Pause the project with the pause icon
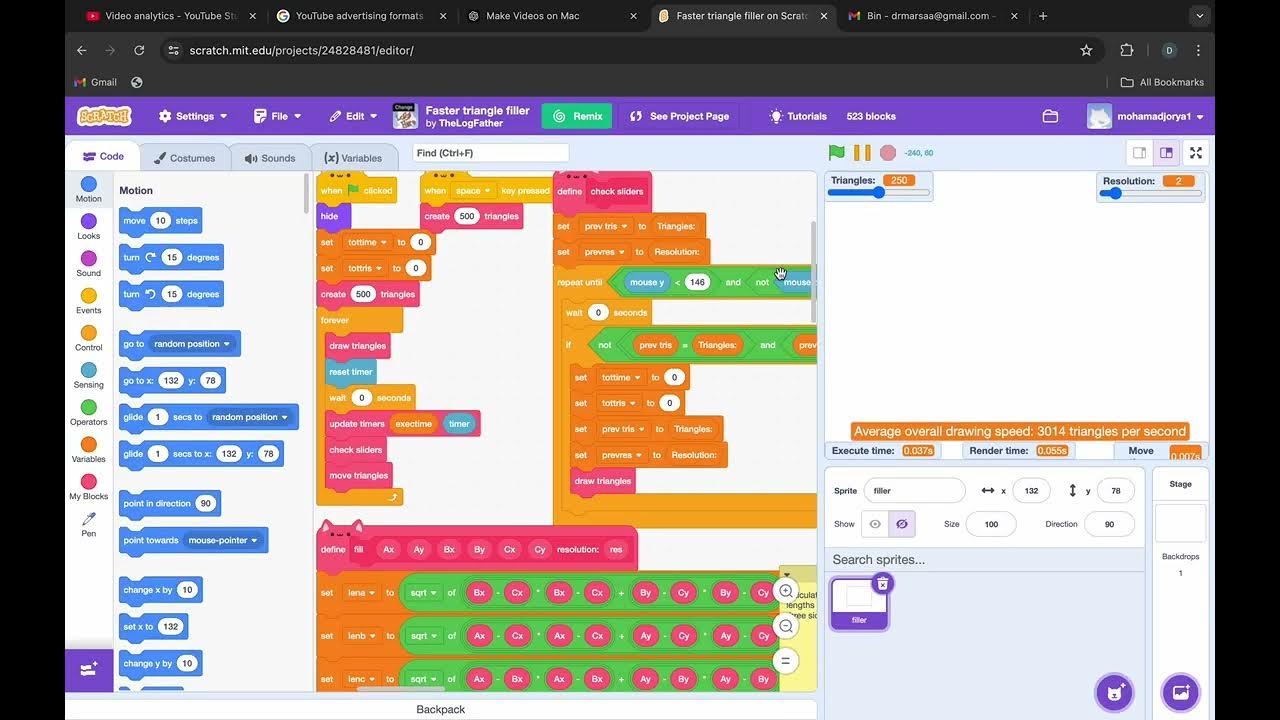The image size is (1280, 720). tap(862, 153)
